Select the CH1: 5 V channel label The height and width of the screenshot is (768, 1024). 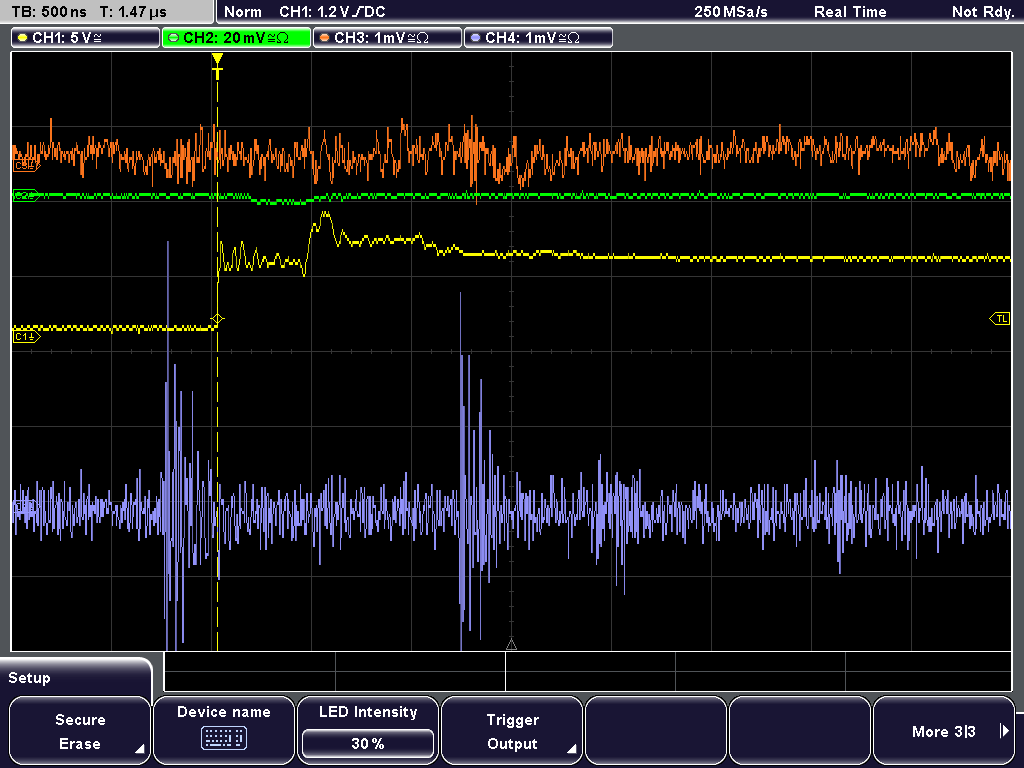click(x=85, y=38)
